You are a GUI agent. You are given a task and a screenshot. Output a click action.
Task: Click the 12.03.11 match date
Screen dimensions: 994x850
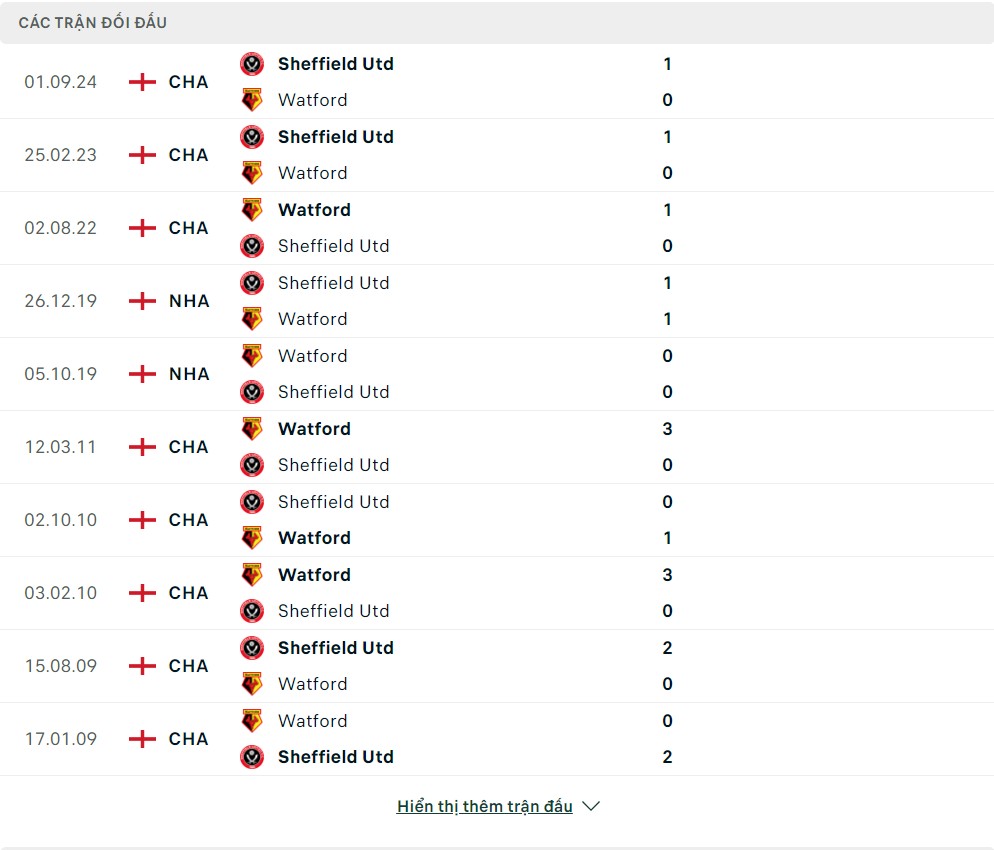pos(61,447)
